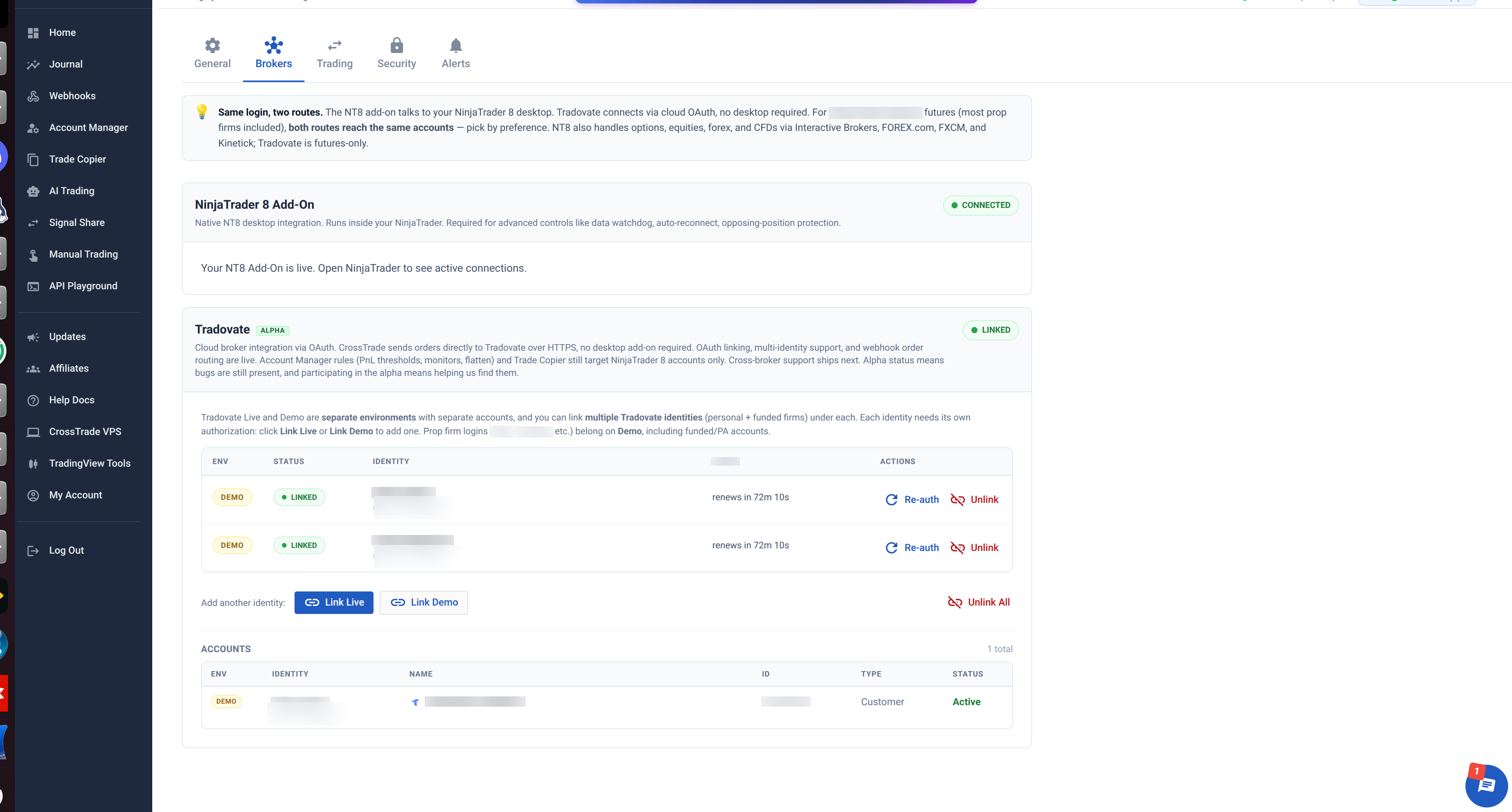Click the Signal Share arrows icon
Screen dimensions: 1512x812
[x=34, y=223]
